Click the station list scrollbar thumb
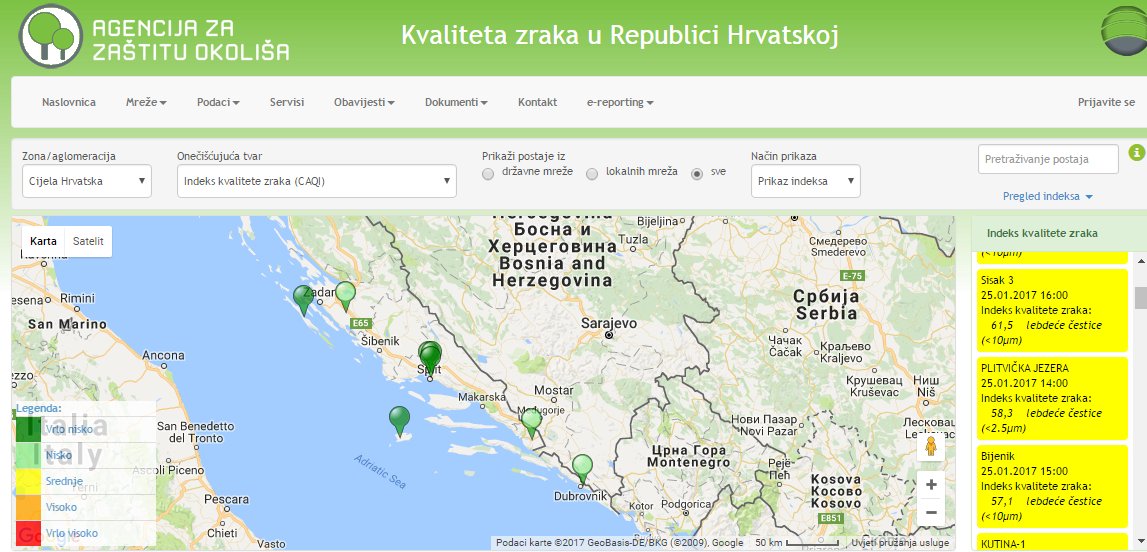Screen dimensions: 1147x552 (1140, 298)
